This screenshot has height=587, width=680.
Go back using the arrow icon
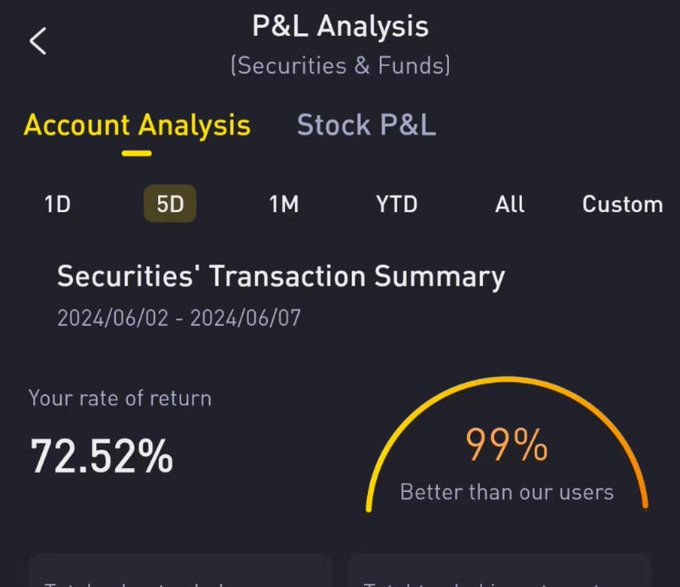tap(38, 42)
